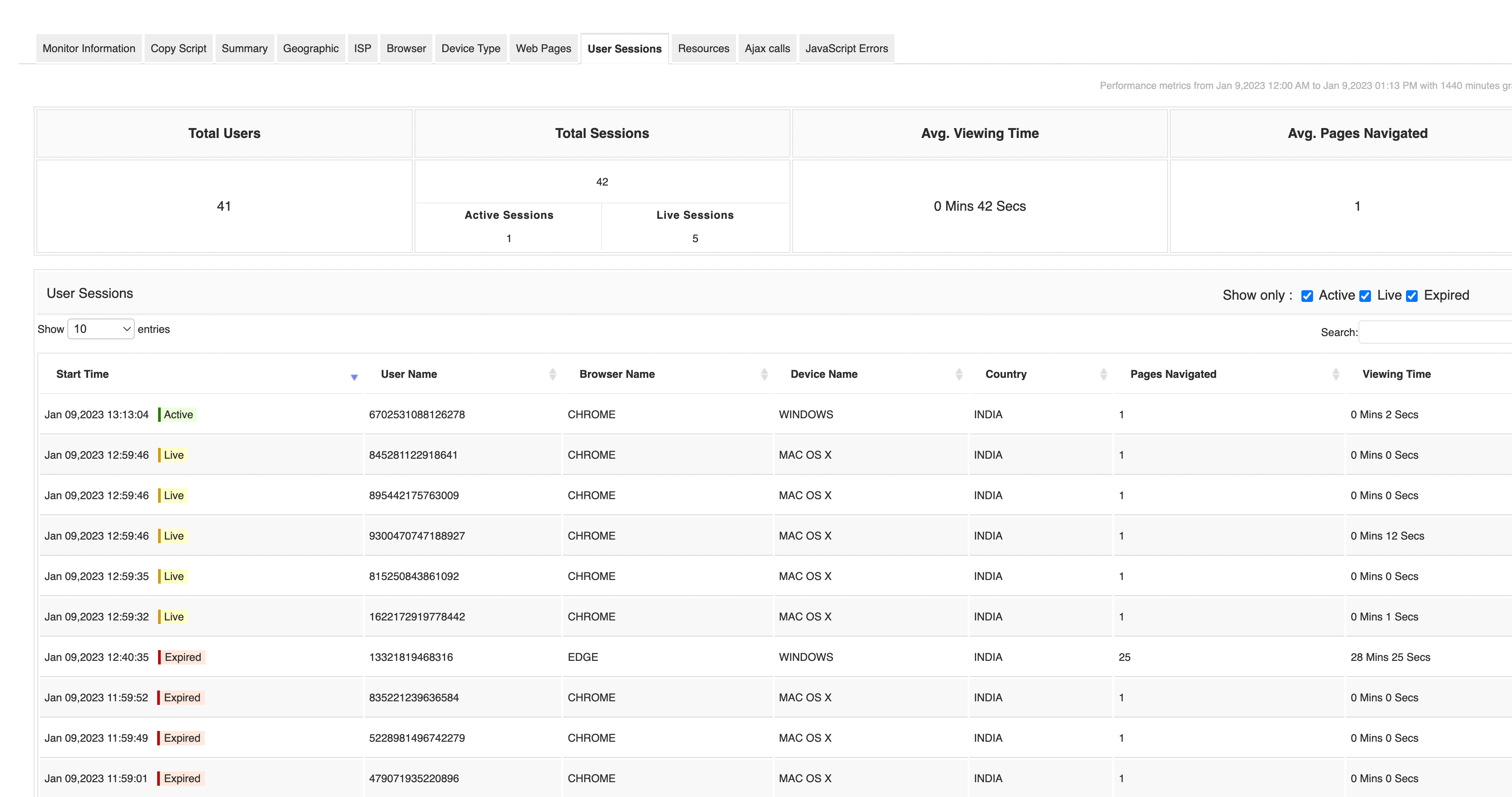Viewport: 1512px width, 797px height.
Task: Disable the Expired sessions filter checkbox
Action: click(x=1411, y=296)
